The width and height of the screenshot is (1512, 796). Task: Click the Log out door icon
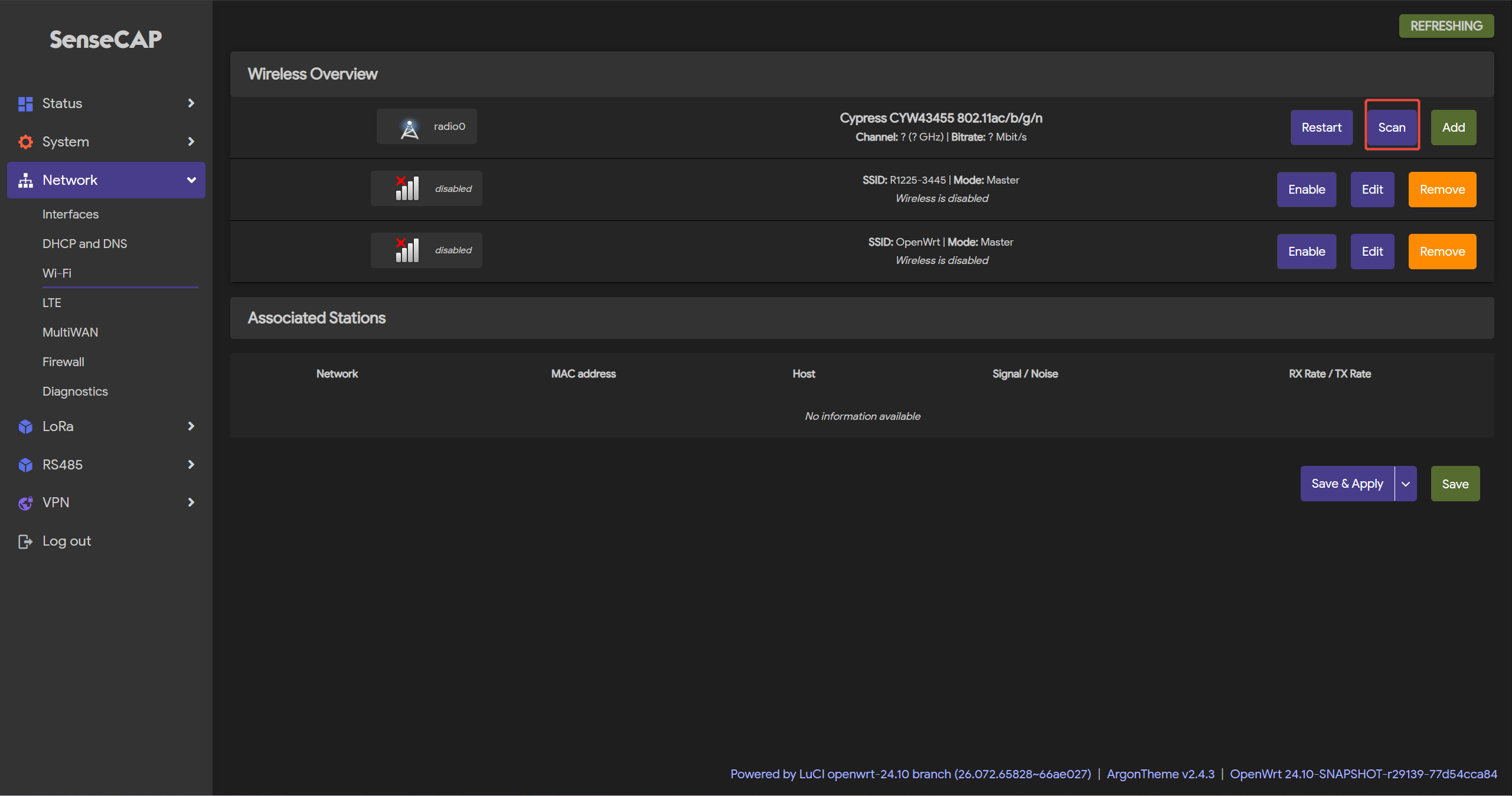[25, 541]
